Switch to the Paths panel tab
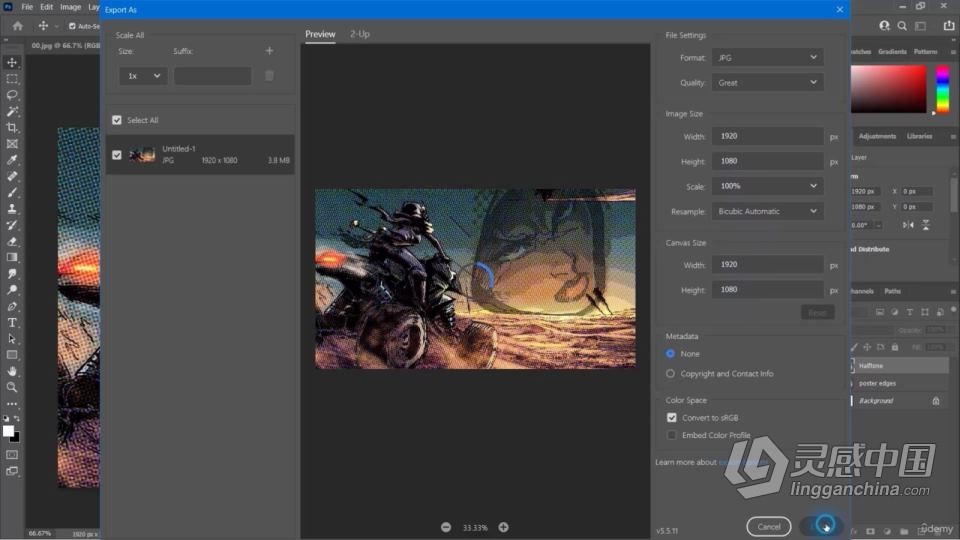Screen dimensions: 960x540 (x=893, y=291)
